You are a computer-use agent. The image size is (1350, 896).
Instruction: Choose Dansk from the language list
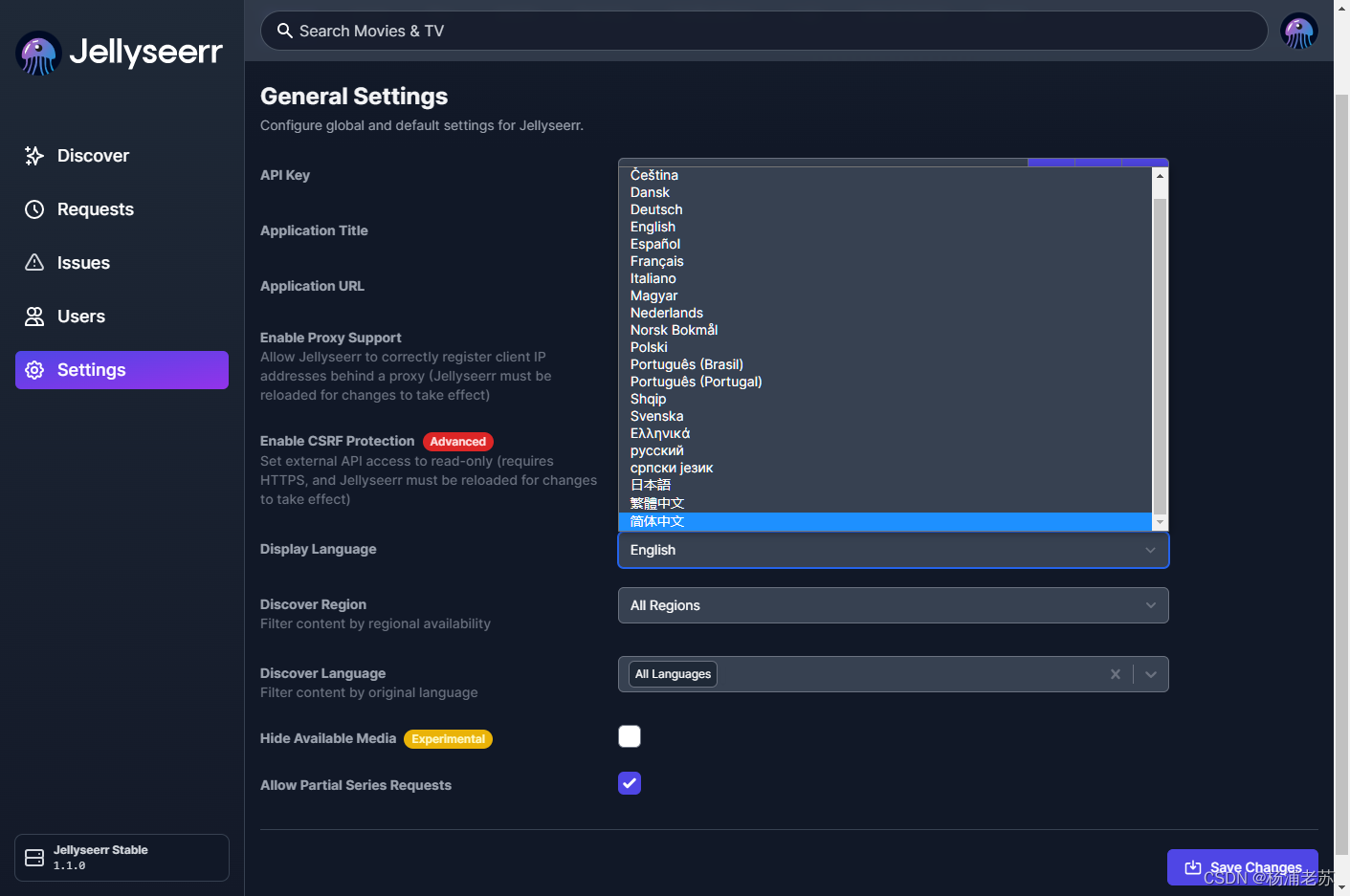tap(885, 192)
